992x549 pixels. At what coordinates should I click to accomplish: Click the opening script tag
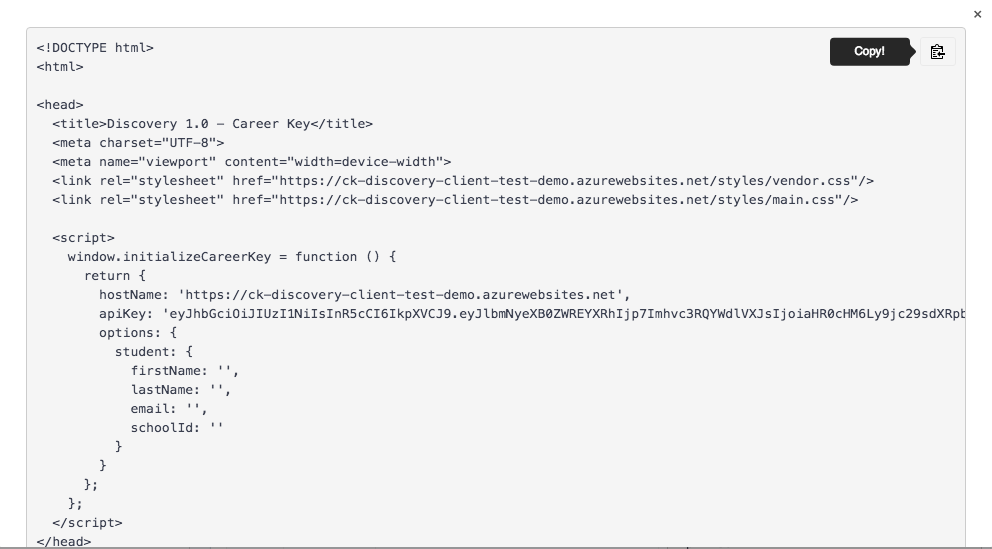[x=84, y=238]
